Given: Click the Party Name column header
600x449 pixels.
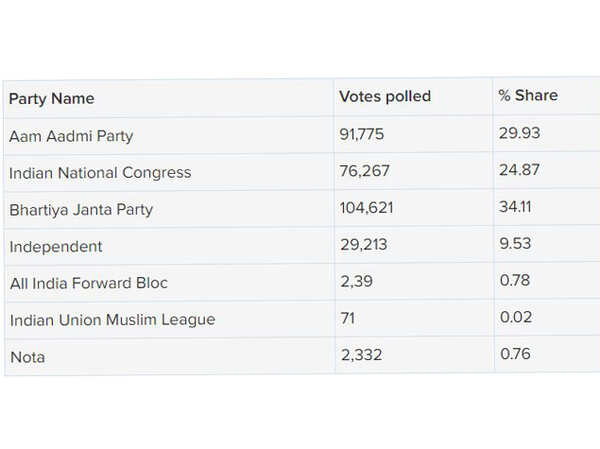Looking at the screenshot, I should click(52, 98).
